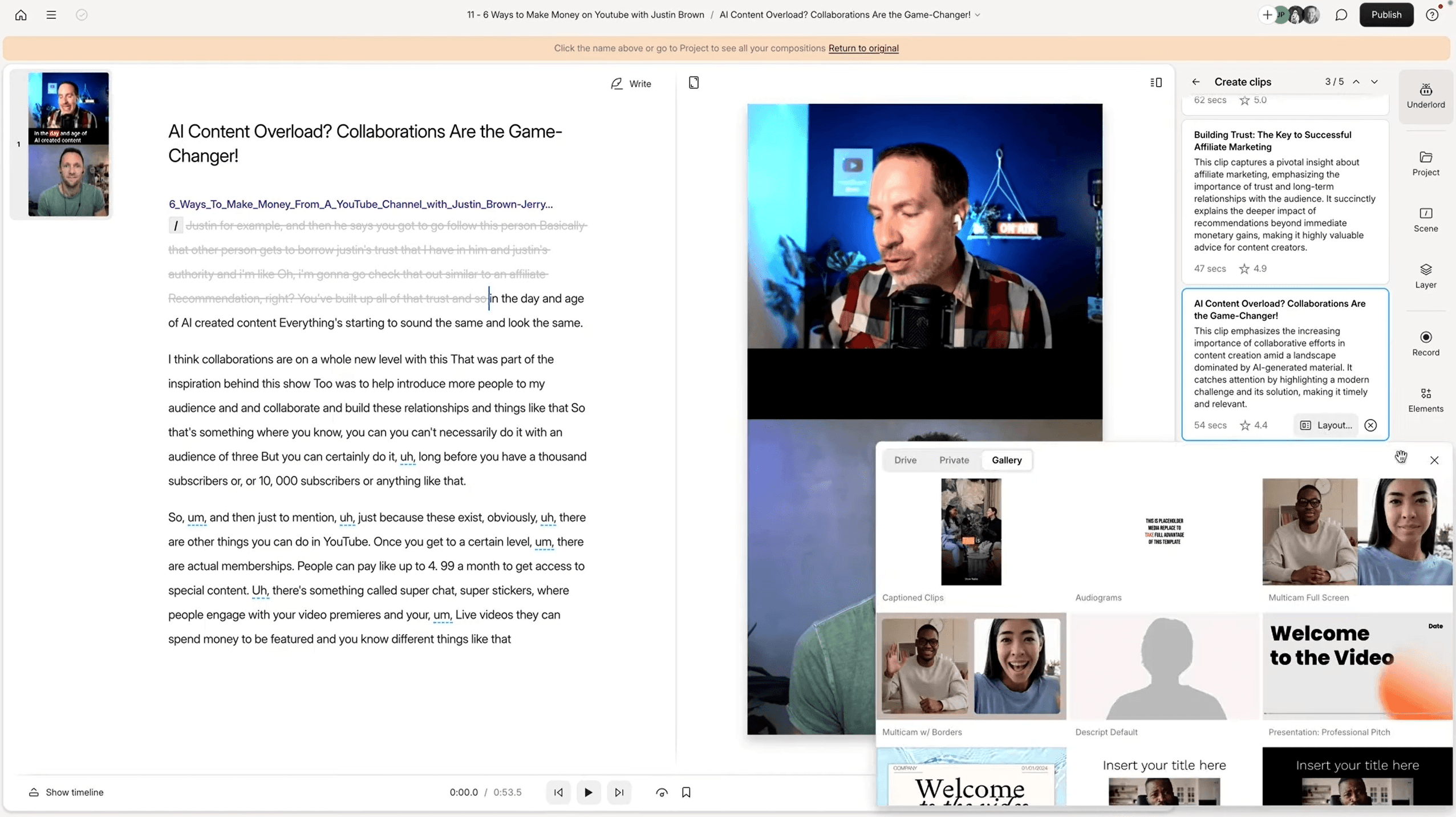Choose the Multicam w/ Borders template
This screenshot has width=1456, height=817.
971,666
